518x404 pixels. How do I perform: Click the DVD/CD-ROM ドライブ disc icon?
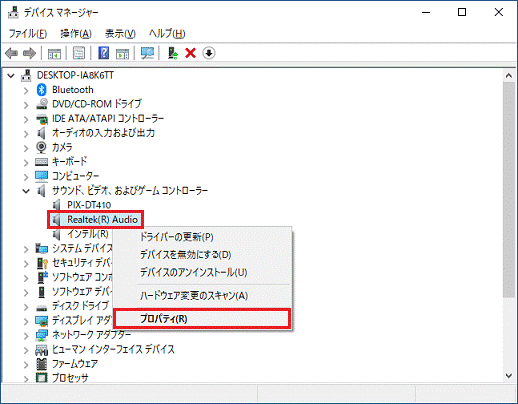pos(42,104)
